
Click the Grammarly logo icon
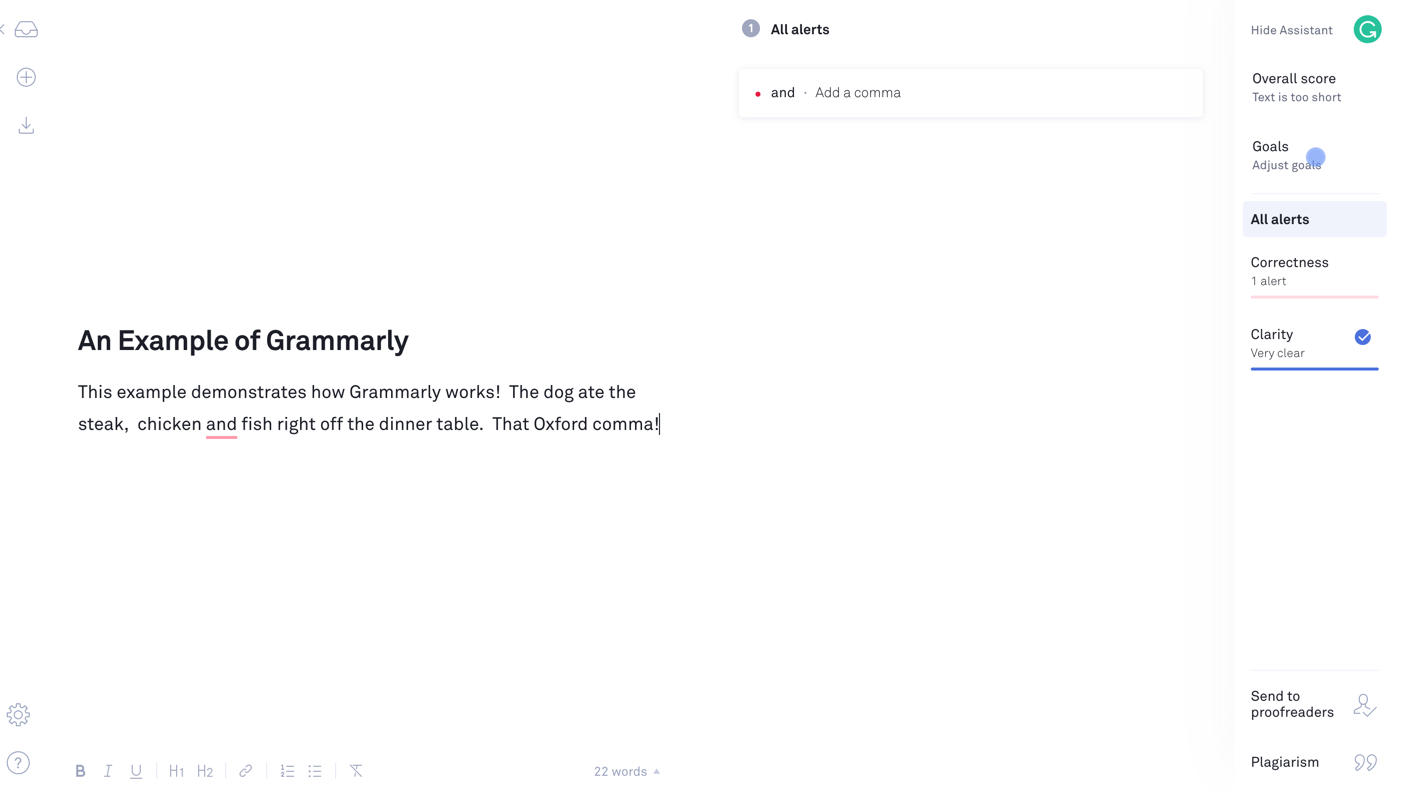[1367, 29]
